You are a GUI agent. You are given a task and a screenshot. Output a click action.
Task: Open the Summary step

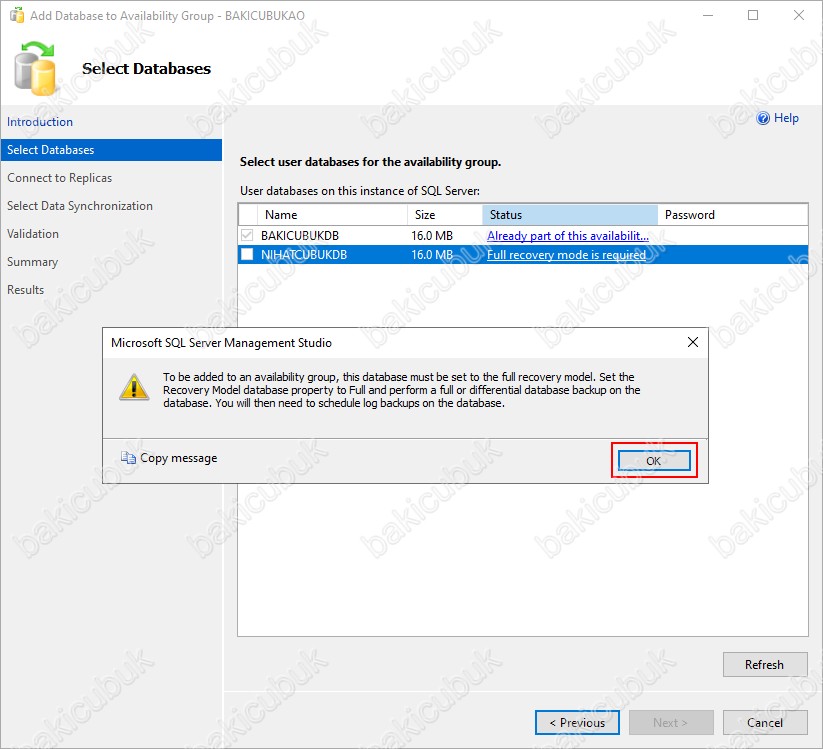(32, 262)
